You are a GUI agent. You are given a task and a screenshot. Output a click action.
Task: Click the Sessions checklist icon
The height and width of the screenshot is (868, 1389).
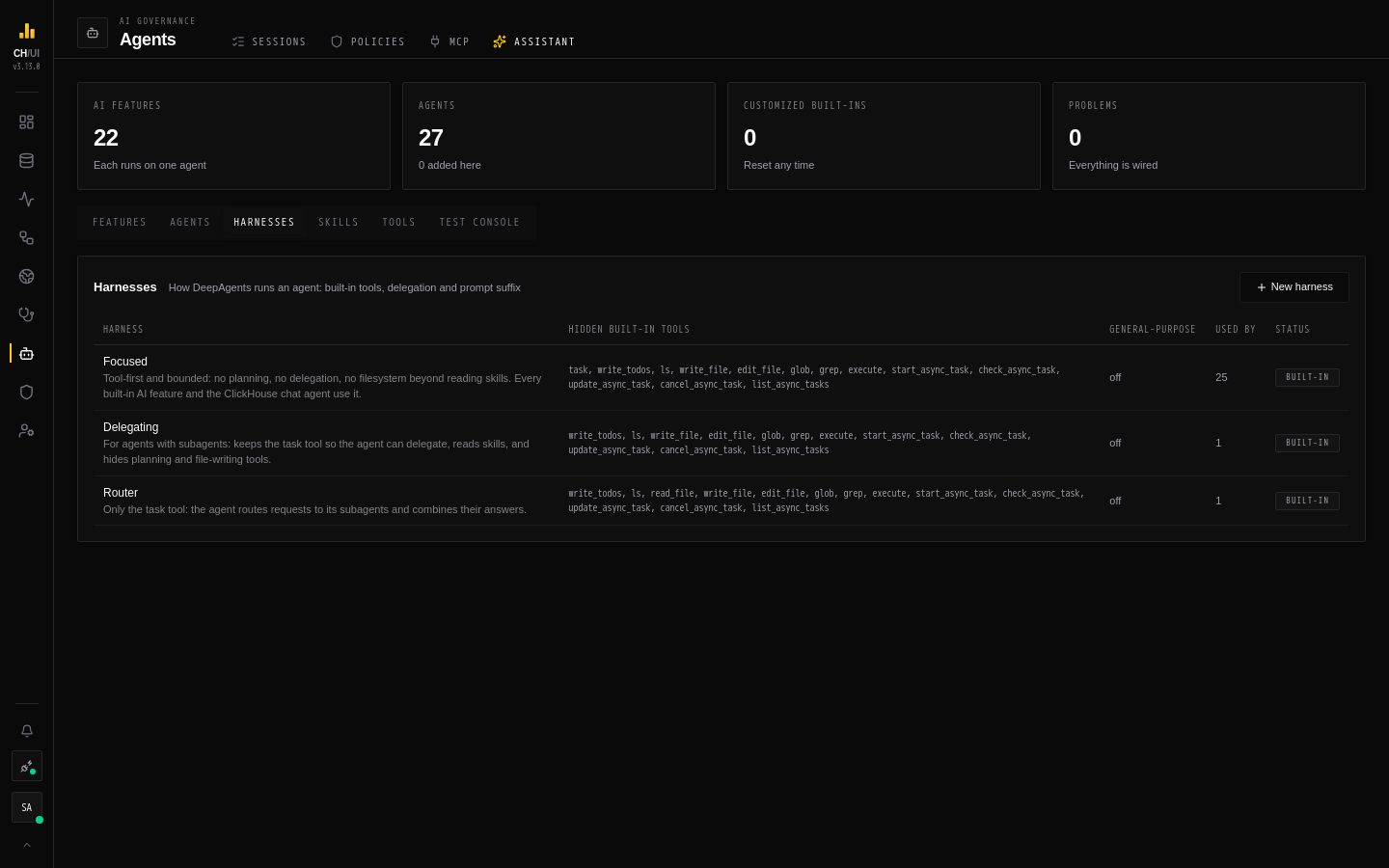tap(238, 41)
